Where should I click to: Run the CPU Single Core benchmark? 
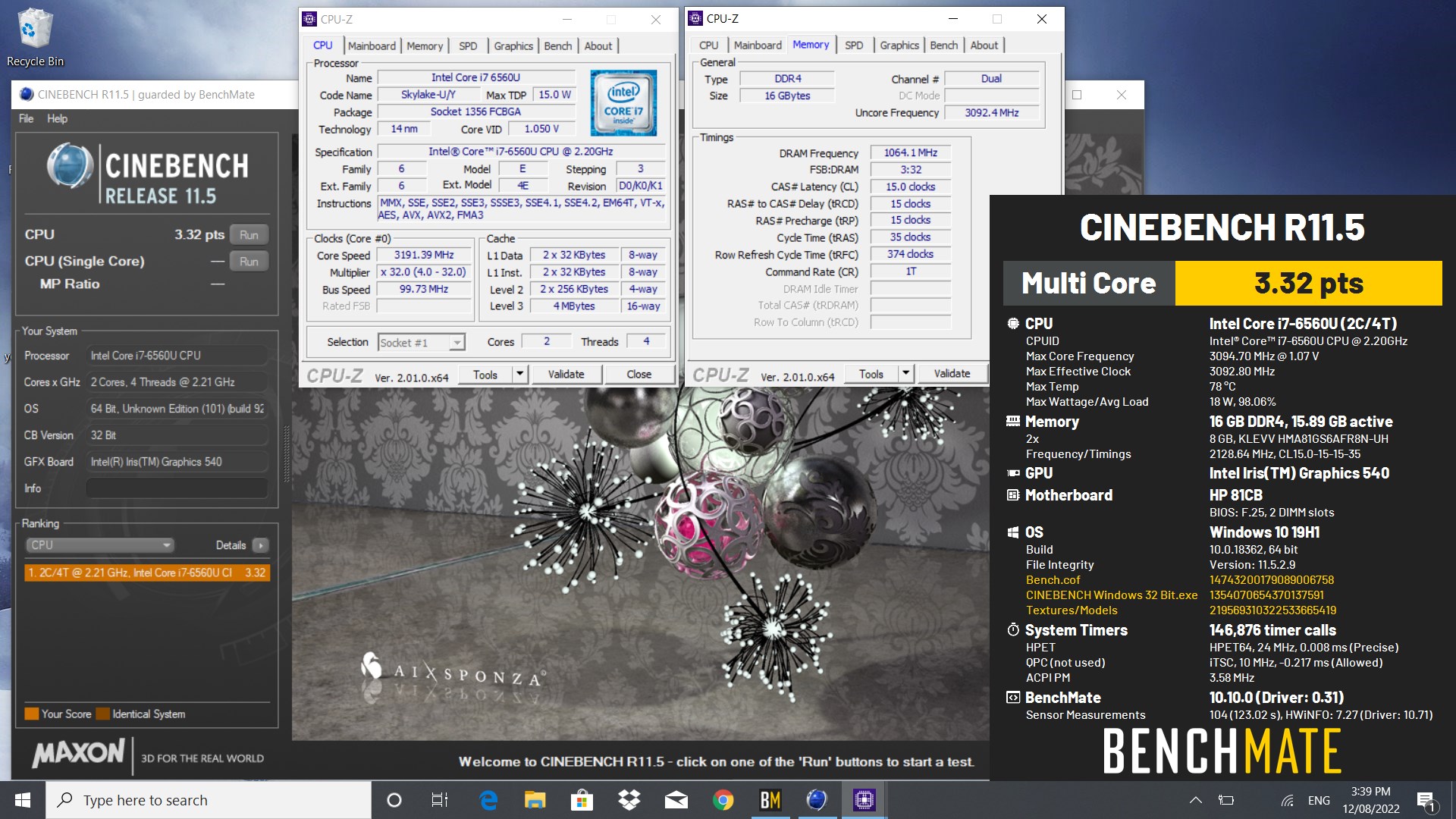point(249,262)
